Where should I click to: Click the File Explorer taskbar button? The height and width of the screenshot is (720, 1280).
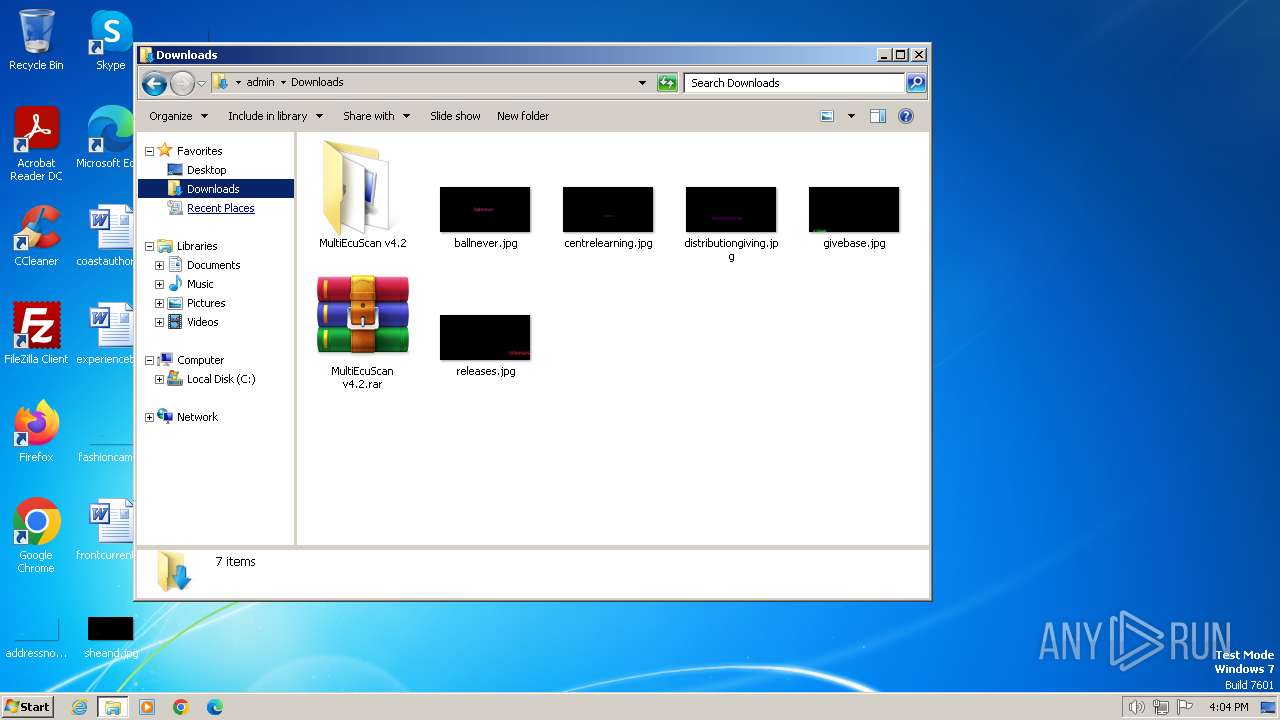coord(113,707)
